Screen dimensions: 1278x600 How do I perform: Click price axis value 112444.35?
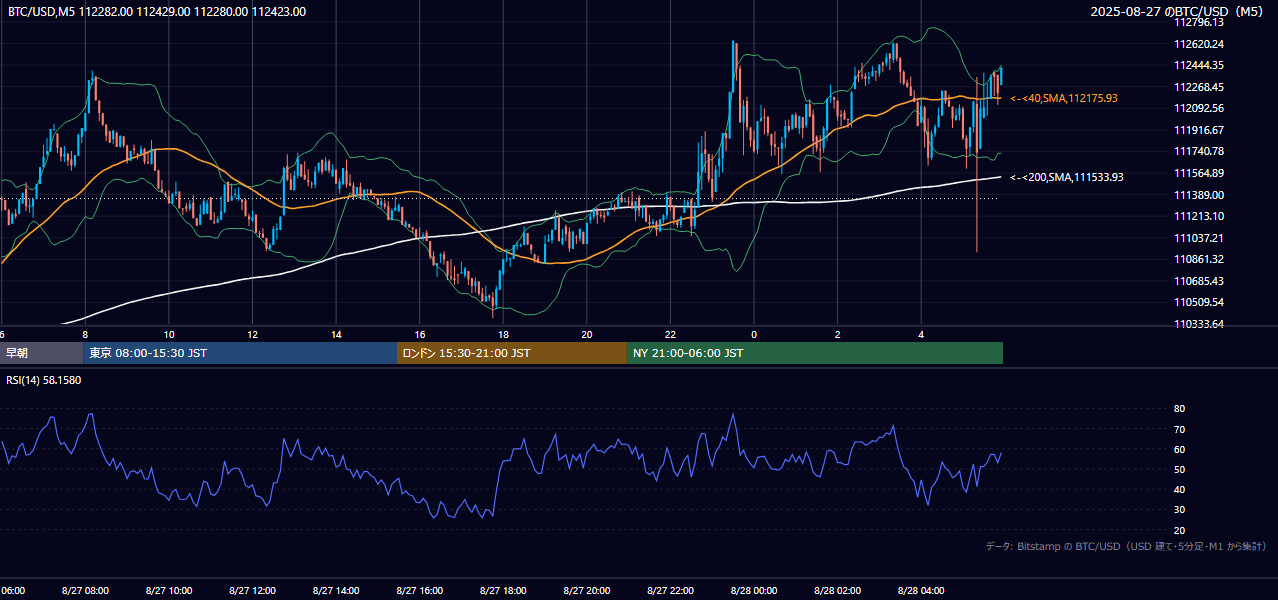tap(1199, 65)
